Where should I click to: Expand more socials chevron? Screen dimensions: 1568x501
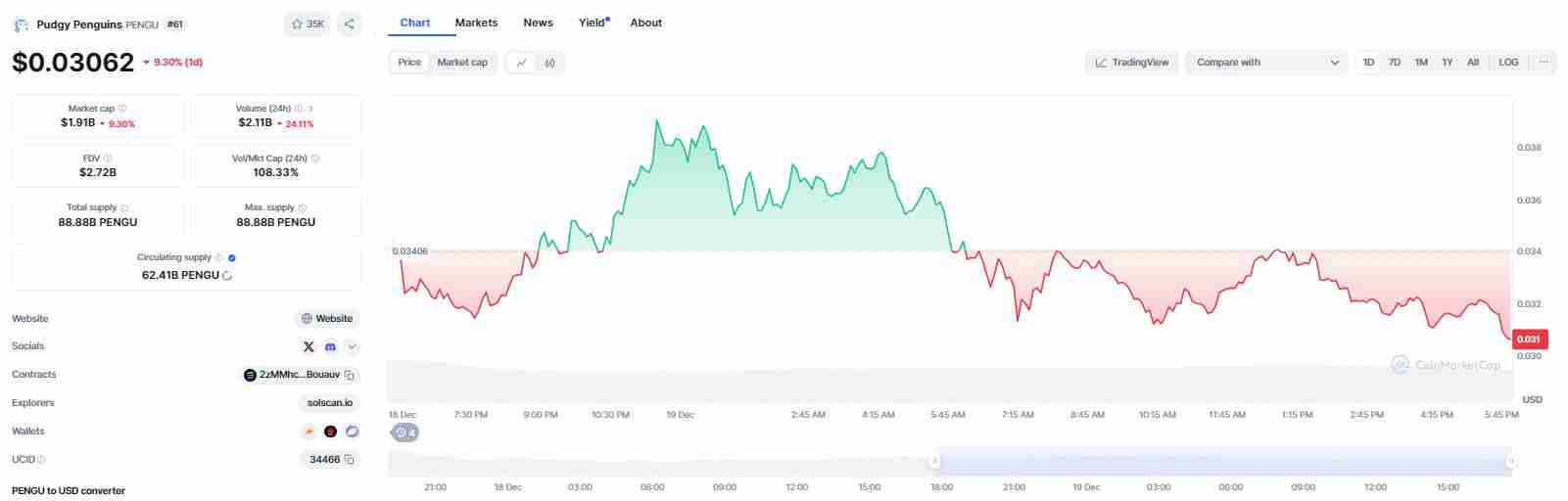pos(353,346)
